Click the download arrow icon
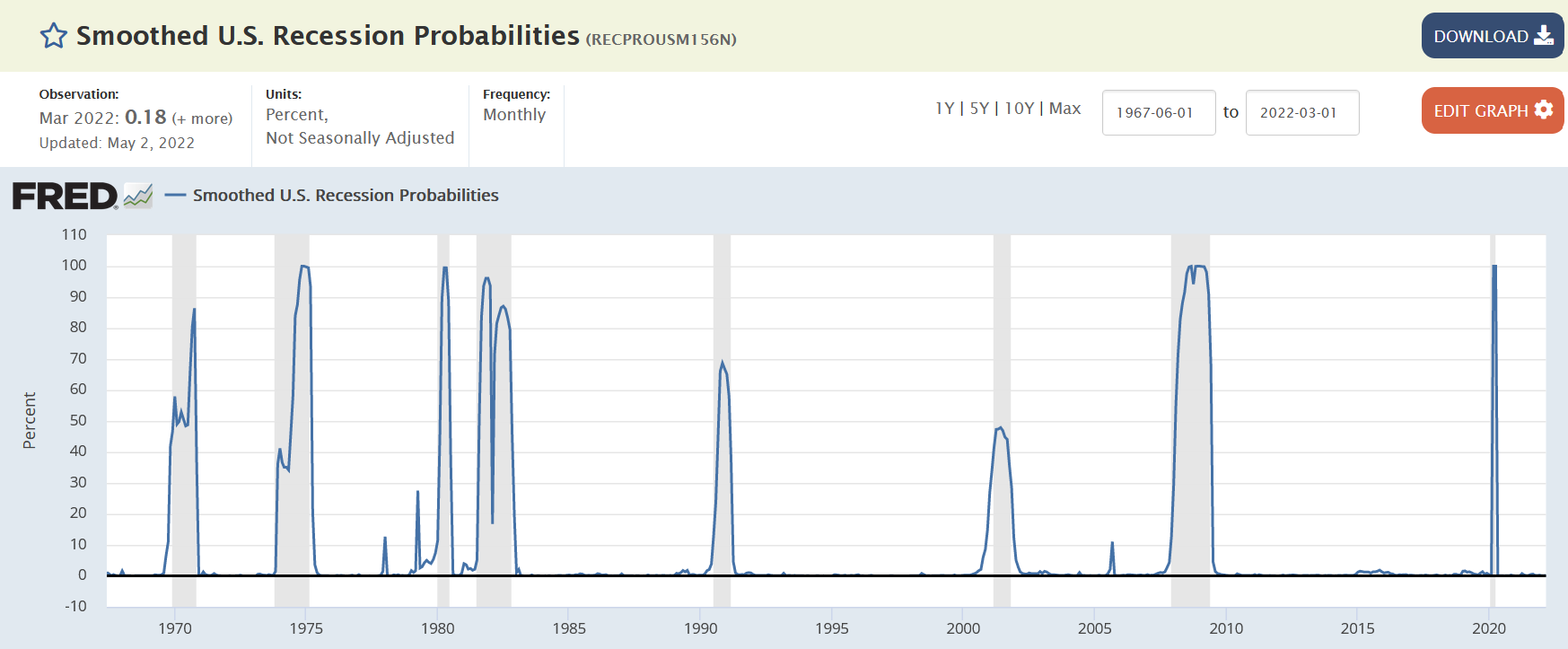This screenshot has width=1568, height=649. [1544, 35]
